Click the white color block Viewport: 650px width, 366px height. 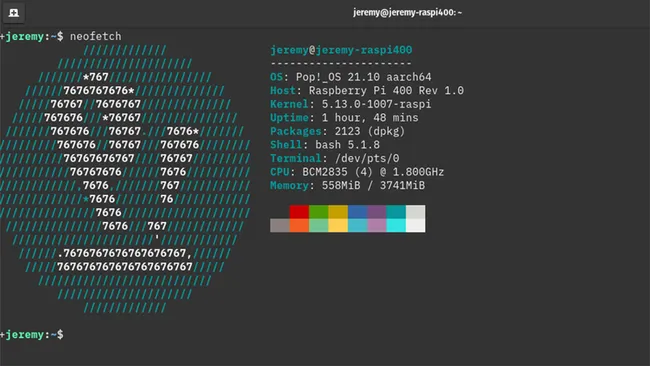(415, 225)
